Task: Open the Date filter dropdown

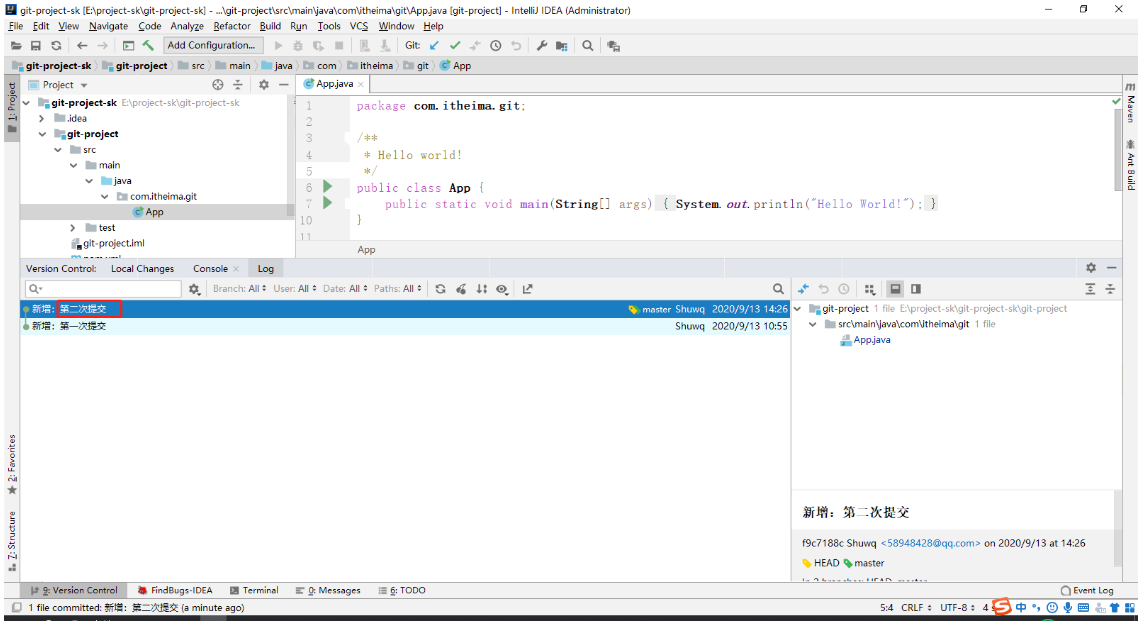Action: (x=346, y=289)
